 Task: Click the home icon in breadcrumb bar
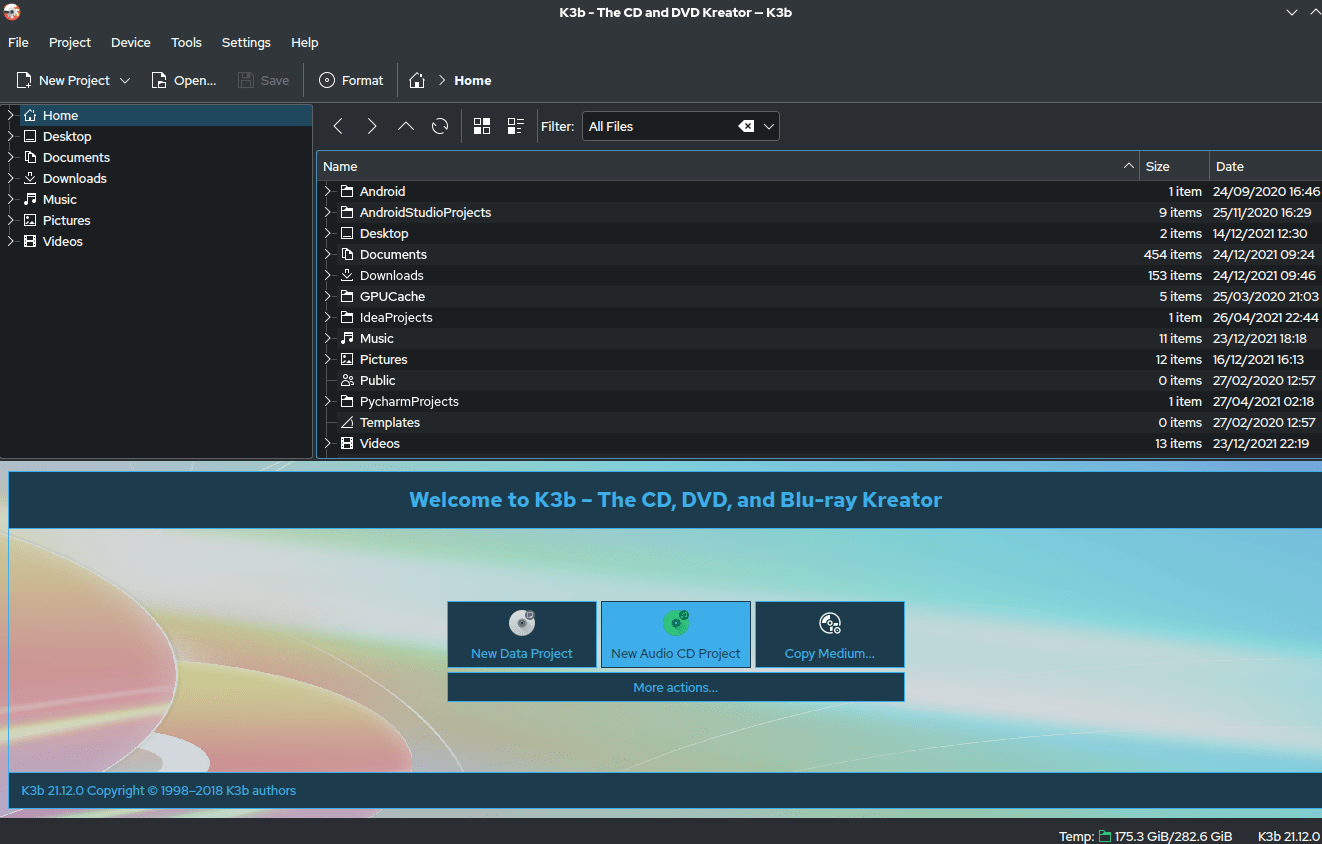click(417, 80)
